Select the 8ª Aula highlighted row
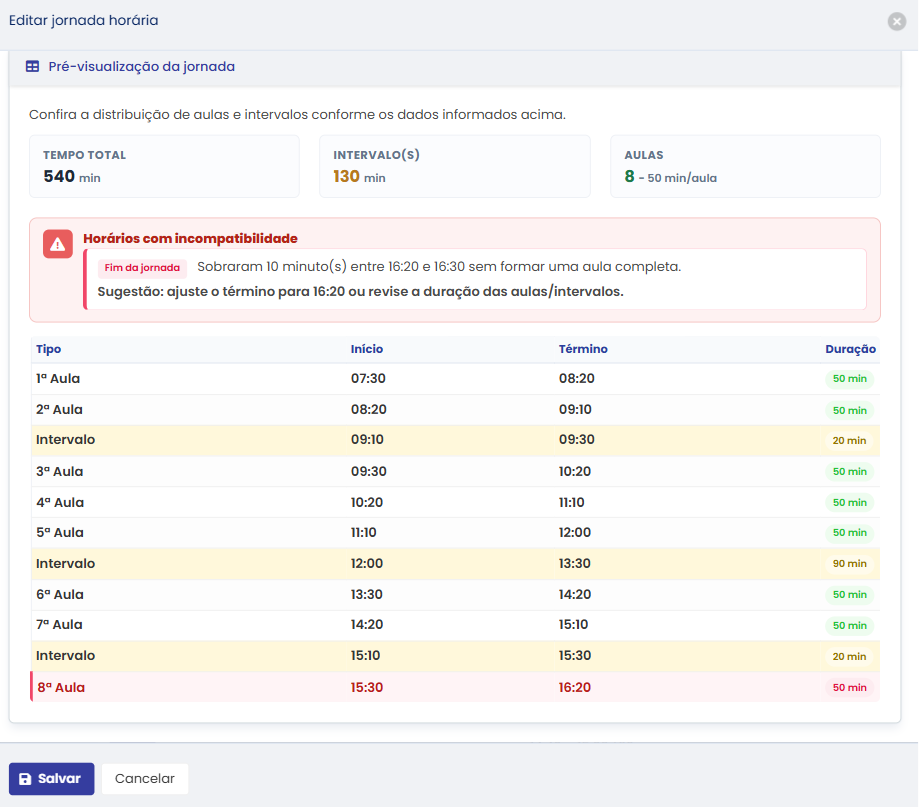 (455, 687)
